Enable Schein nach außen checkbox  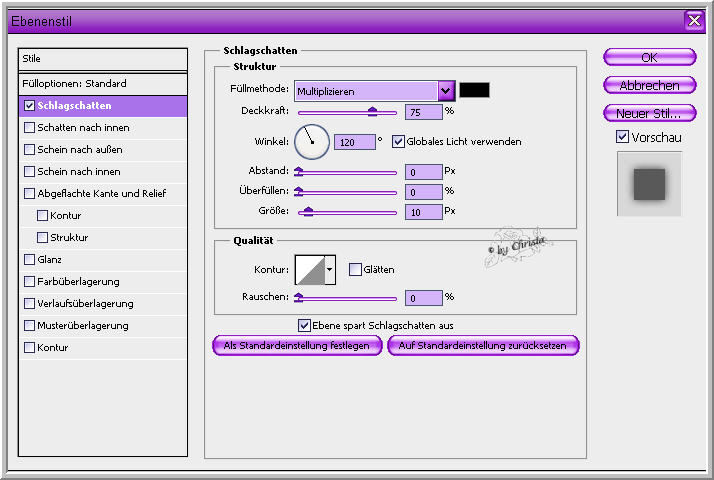[30, 149]
